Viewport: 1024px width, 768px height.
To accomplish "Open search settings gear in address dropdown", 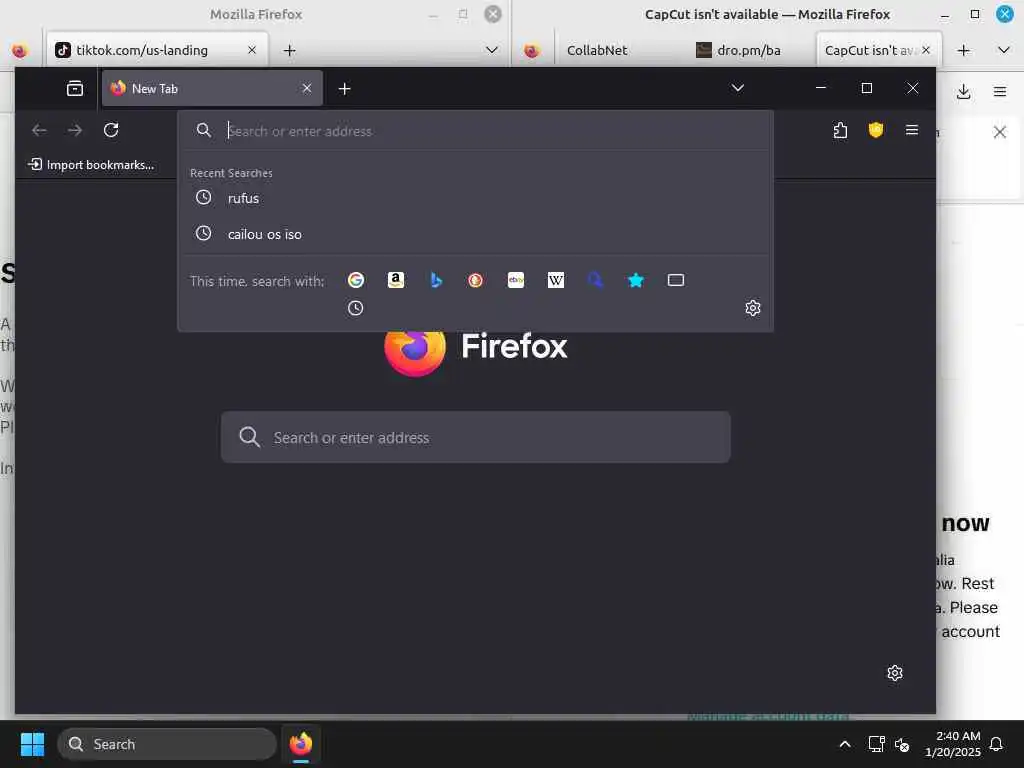I will click(x=752, y=308).
